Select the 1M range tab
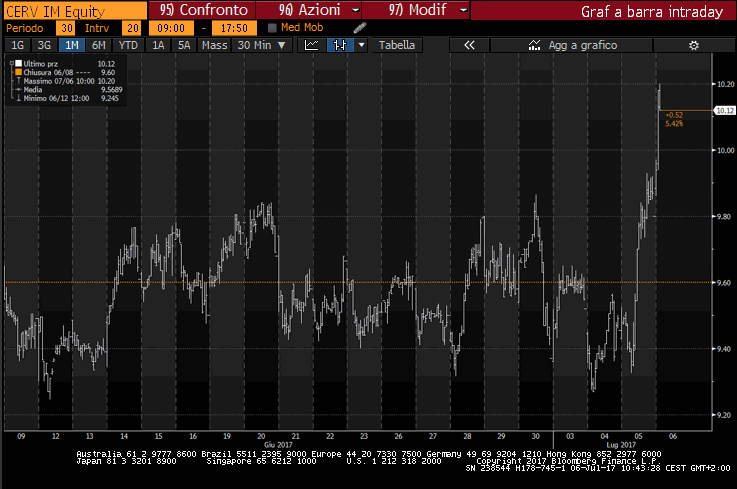Viewport: 737px width, 489px height. (72, 45)
